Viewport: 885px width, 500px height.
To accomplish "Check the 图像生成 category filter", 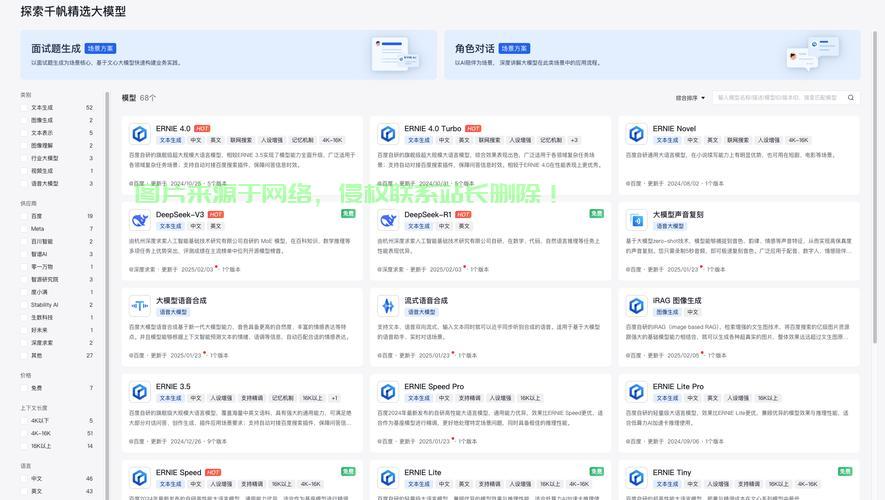I will point(24,120).
